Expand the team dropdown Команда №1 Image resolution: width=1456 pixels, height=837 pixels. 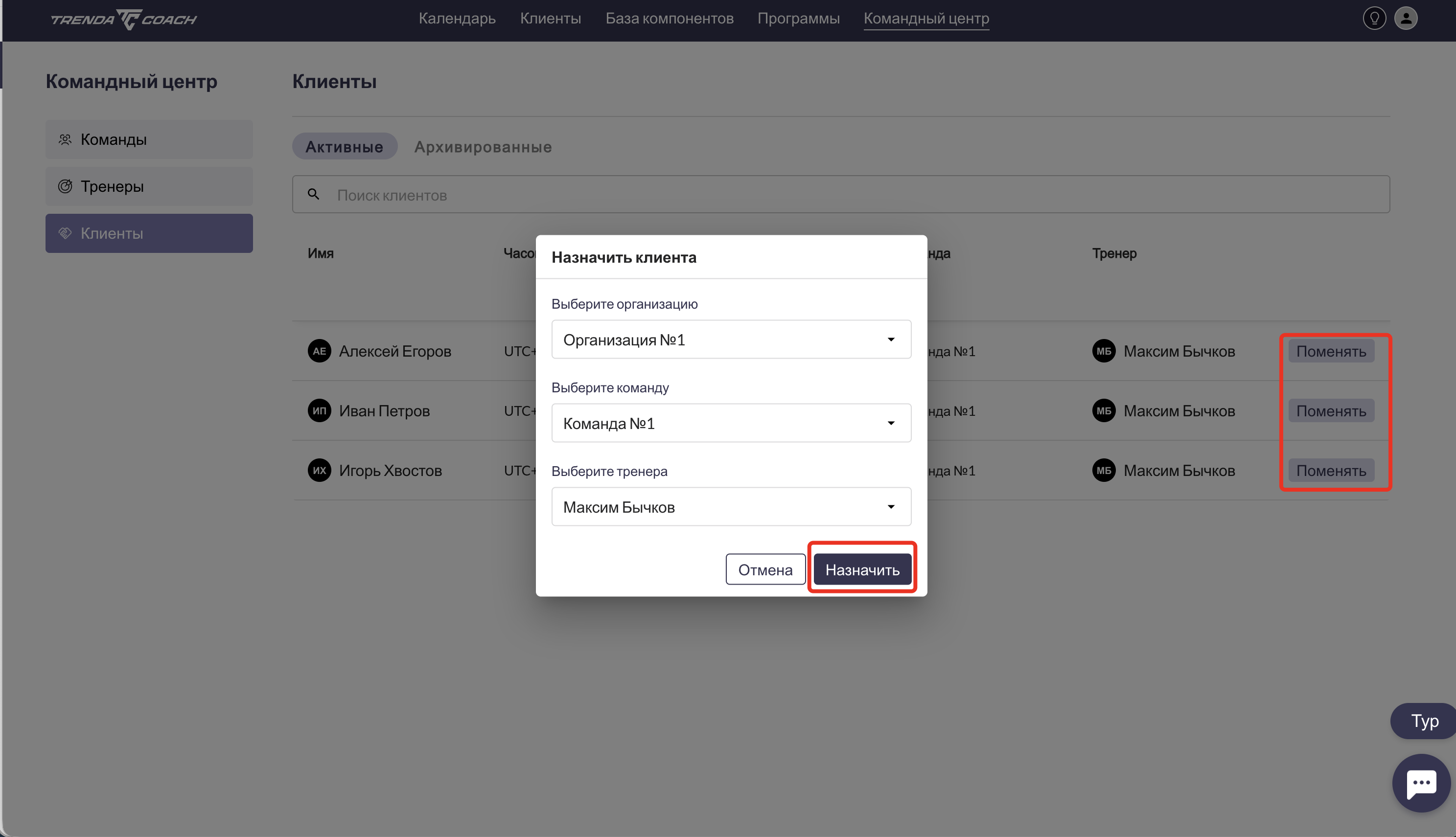coord(731,424)
